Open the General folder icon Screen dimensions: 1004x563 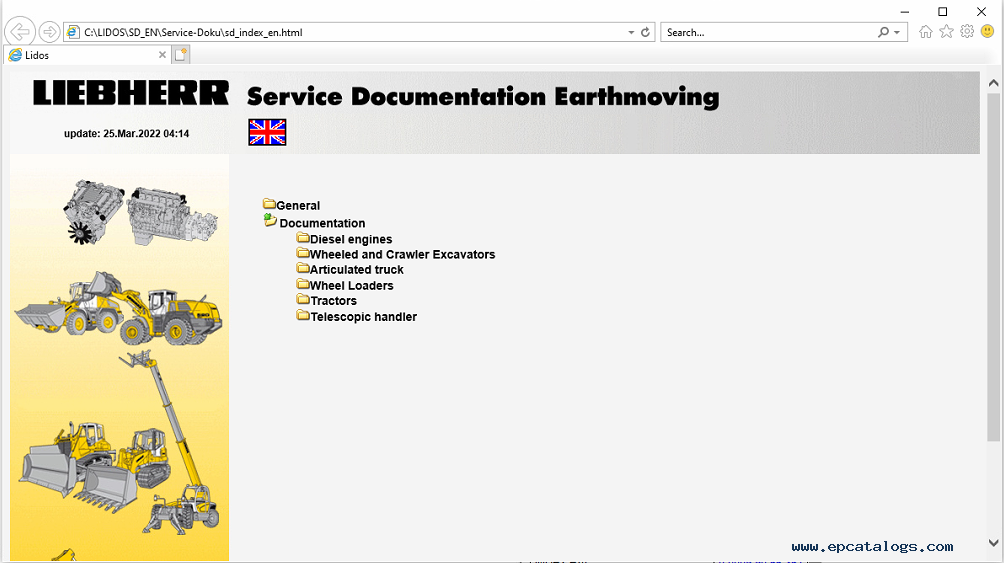(269, 204)
